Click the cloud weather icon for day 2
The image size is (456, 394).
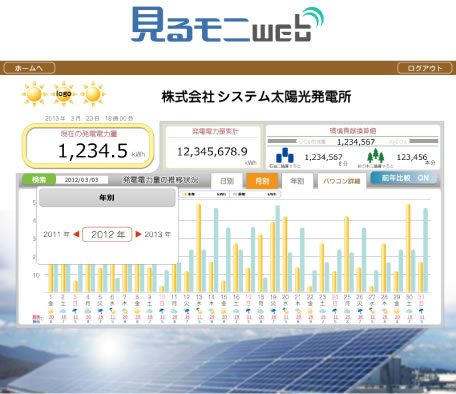[63, 311]
